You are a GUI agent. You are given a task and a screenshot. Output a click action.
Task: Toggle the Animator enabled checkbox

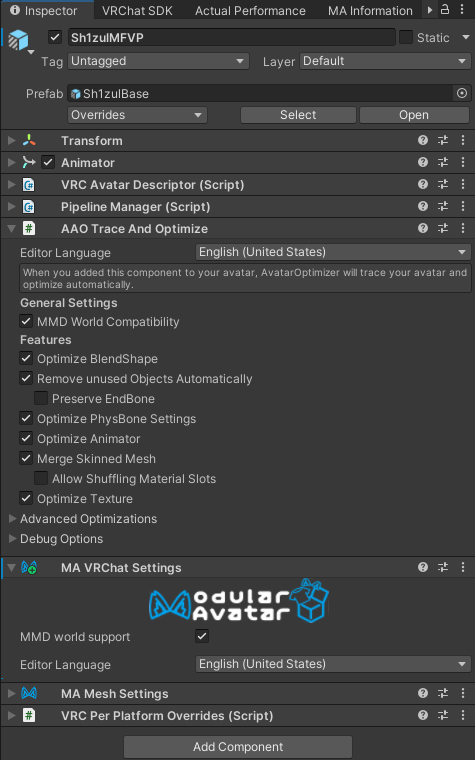point(48,162)
